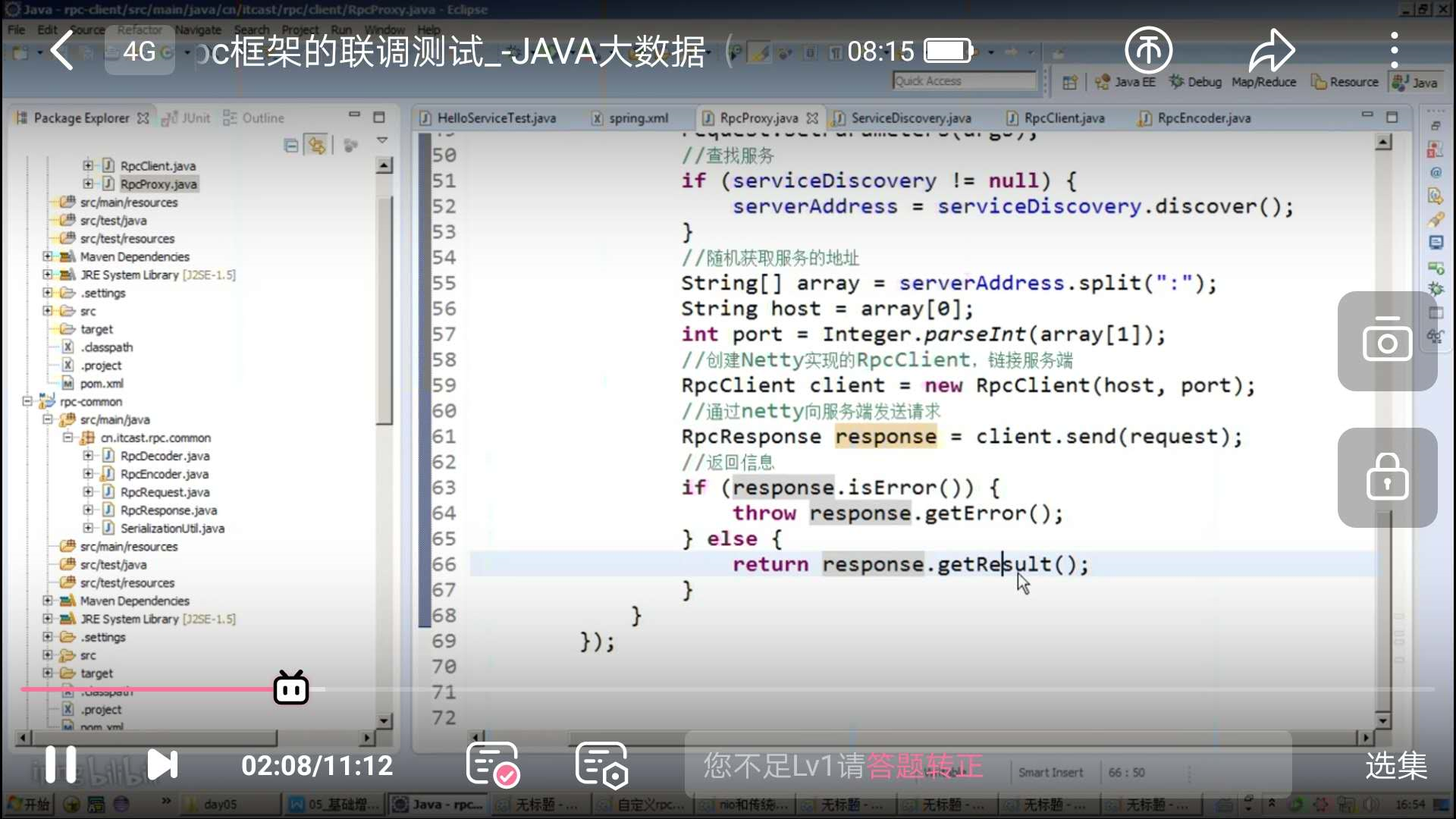This screenshot has width=1456, height=819.
Task: Select .classpath file in rpc-client
Action: point(106,347)
